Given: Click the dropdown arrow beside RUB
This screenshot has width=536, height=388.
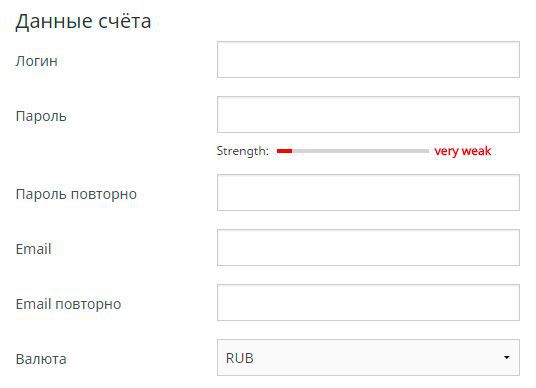Looking at the screenshot, I should coord(507,358).
